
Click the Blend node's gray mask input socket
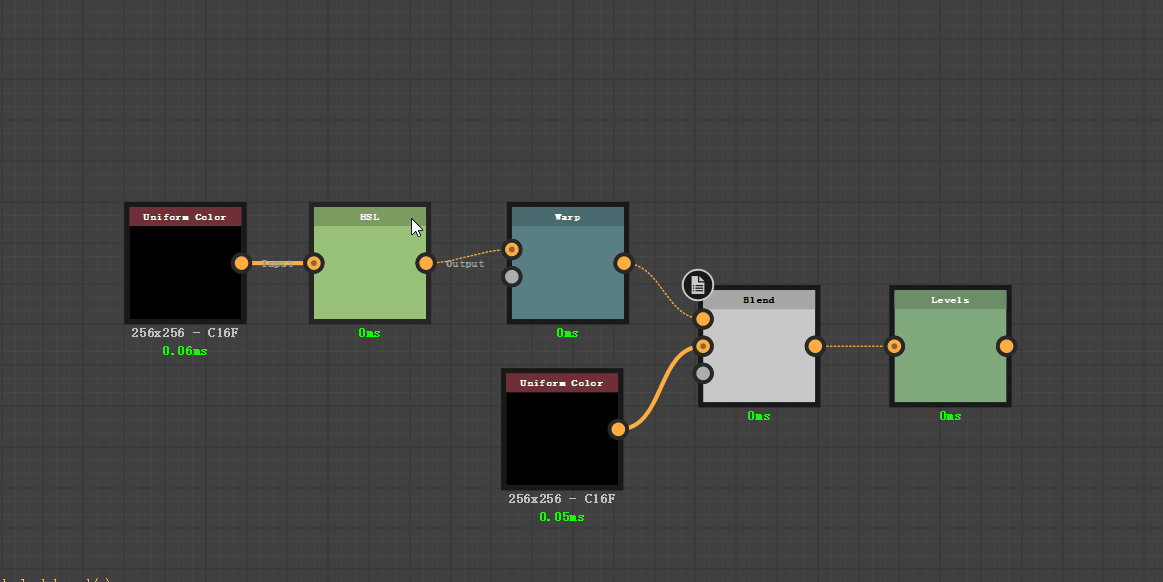704,372
